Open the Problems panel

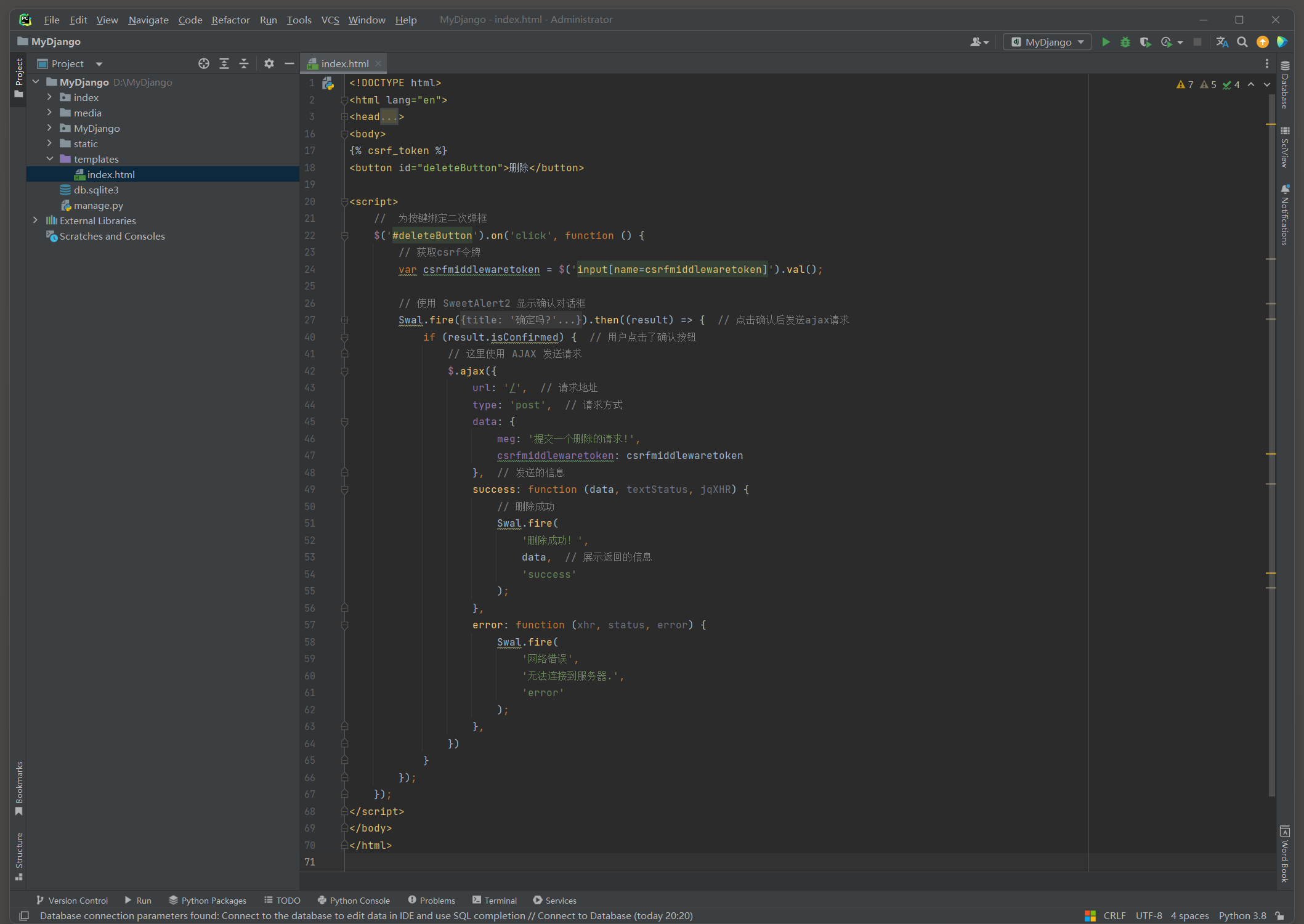pos(432,900)
